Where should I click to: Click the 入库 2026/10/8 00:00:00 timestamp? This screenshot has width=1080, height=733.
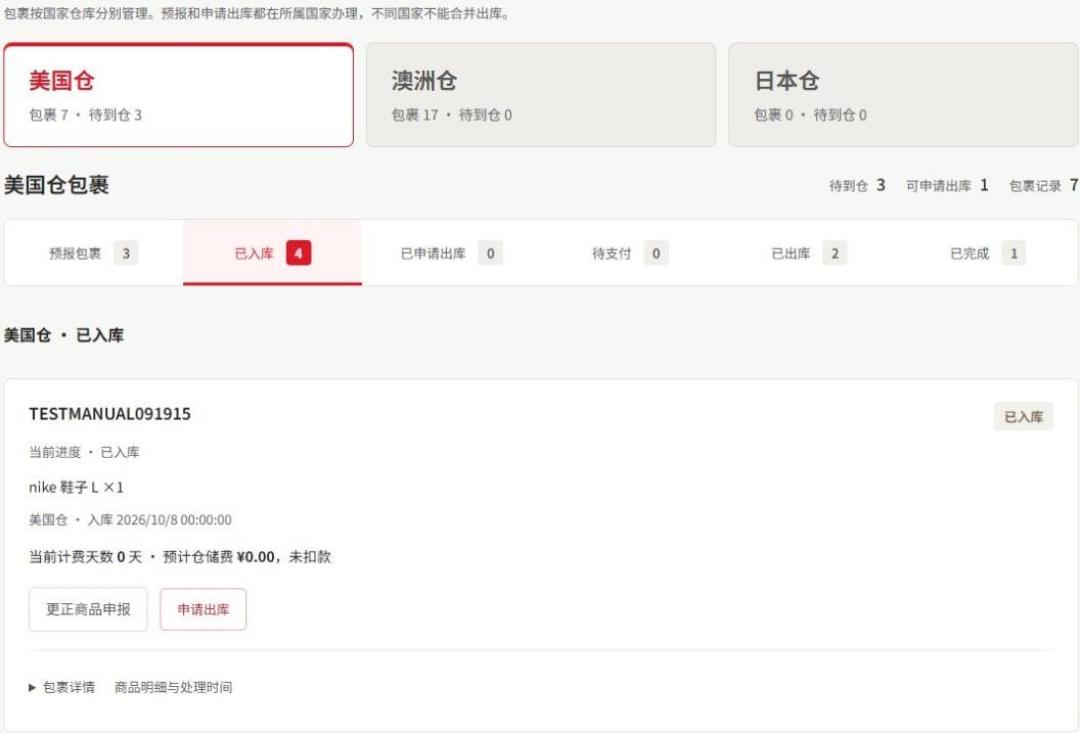point(160,520)
